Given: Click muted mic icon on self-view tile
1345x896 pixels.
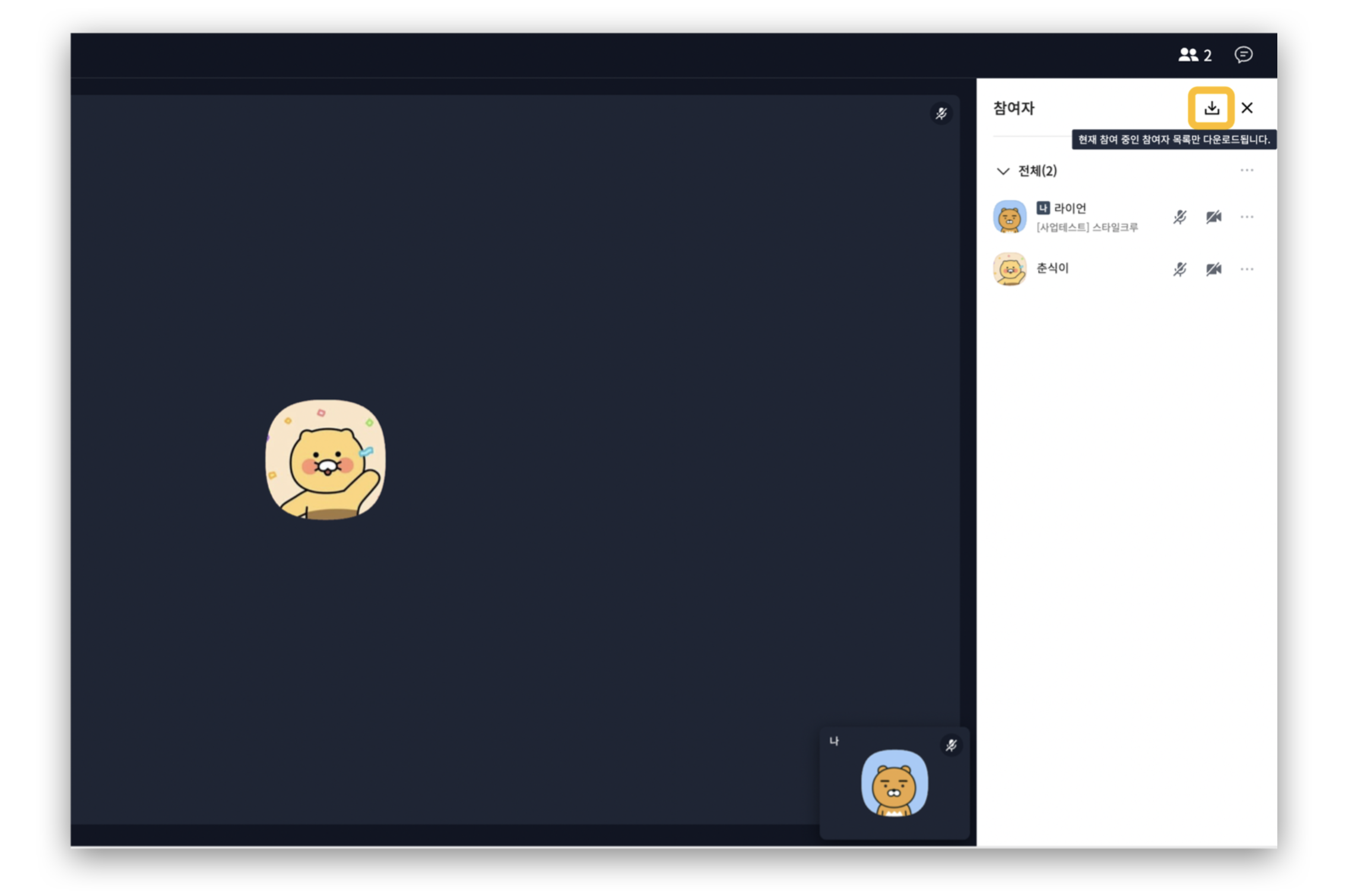Looking at the screenshot, I should point(951,745).
